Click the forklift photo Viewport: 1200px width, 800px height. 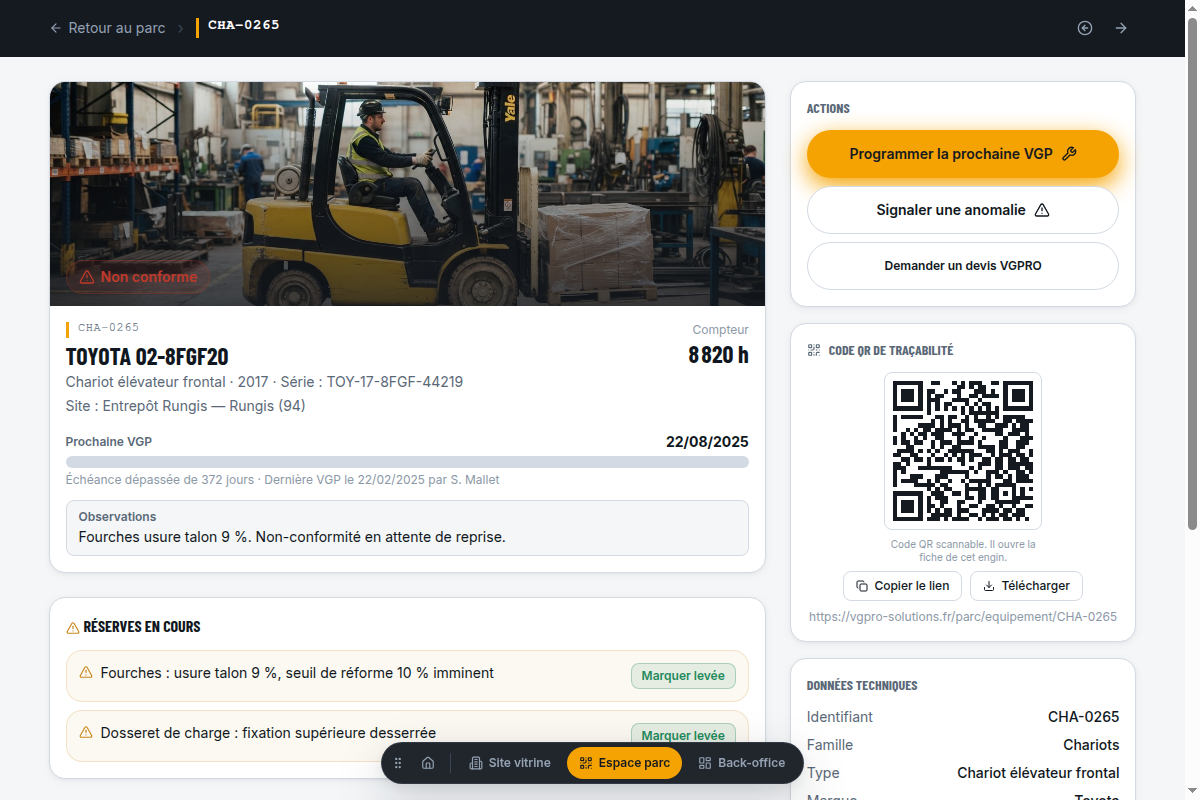[x=407, y=194]
